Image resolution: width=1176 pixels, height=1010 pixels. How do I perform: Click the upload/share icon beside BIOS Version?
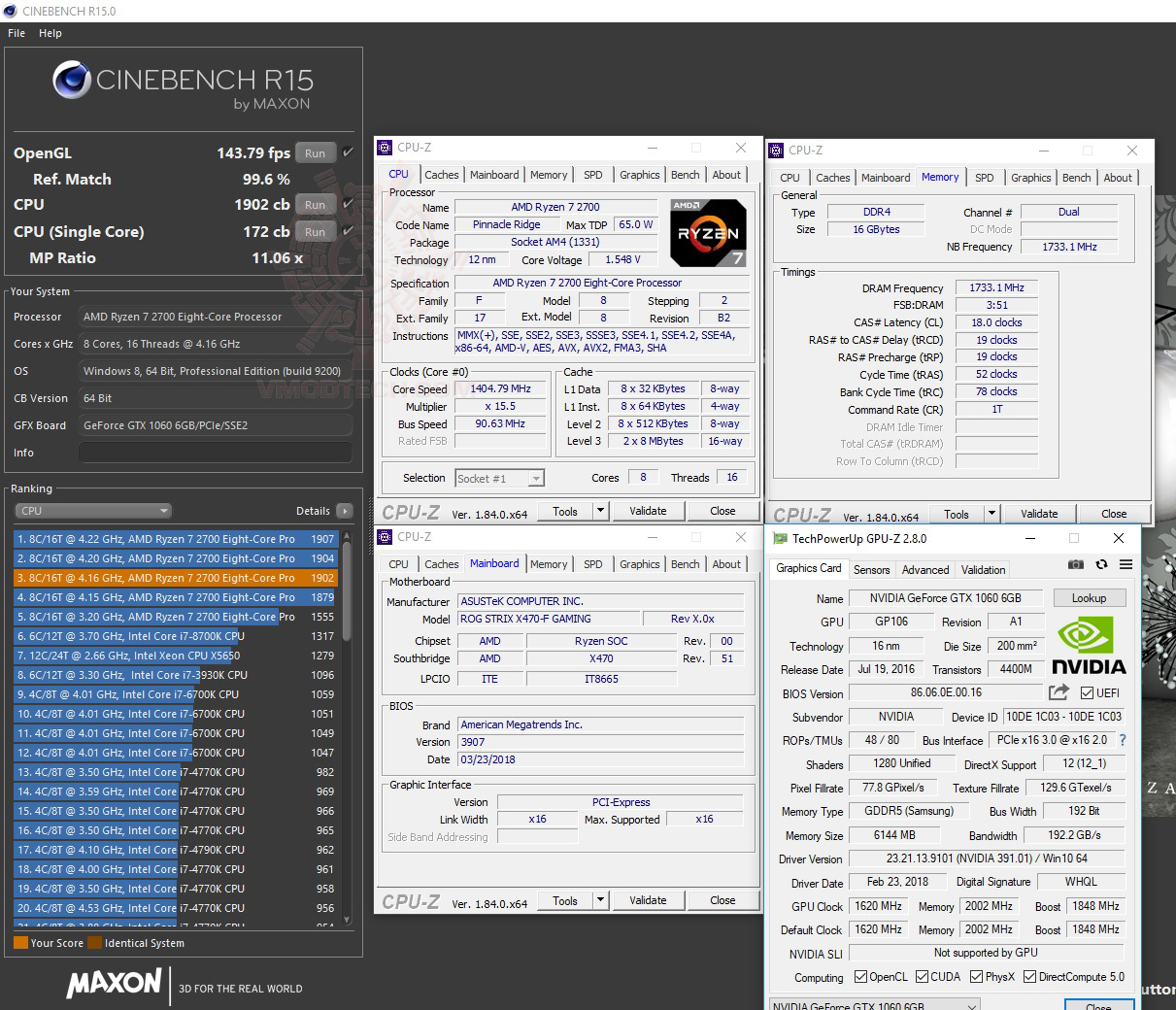click(1058, 692)
